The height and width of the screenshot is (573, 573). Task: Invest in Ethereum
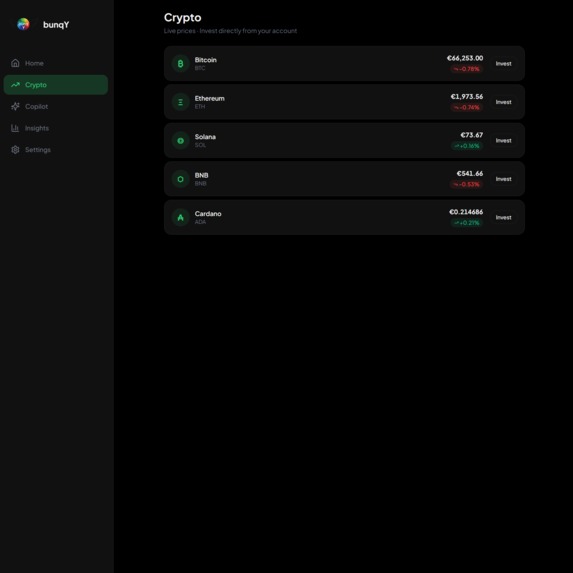503,102
